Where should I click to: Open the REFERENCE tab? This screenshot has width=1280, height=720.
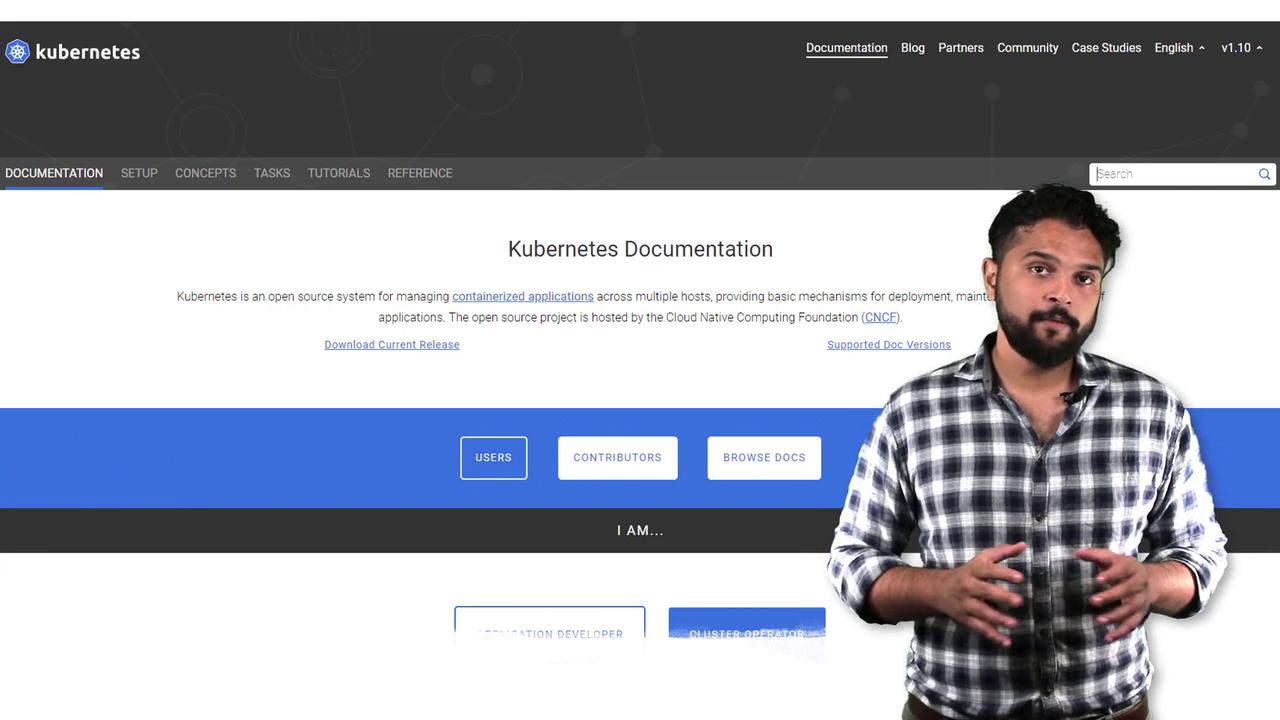[x=420, y=173]
